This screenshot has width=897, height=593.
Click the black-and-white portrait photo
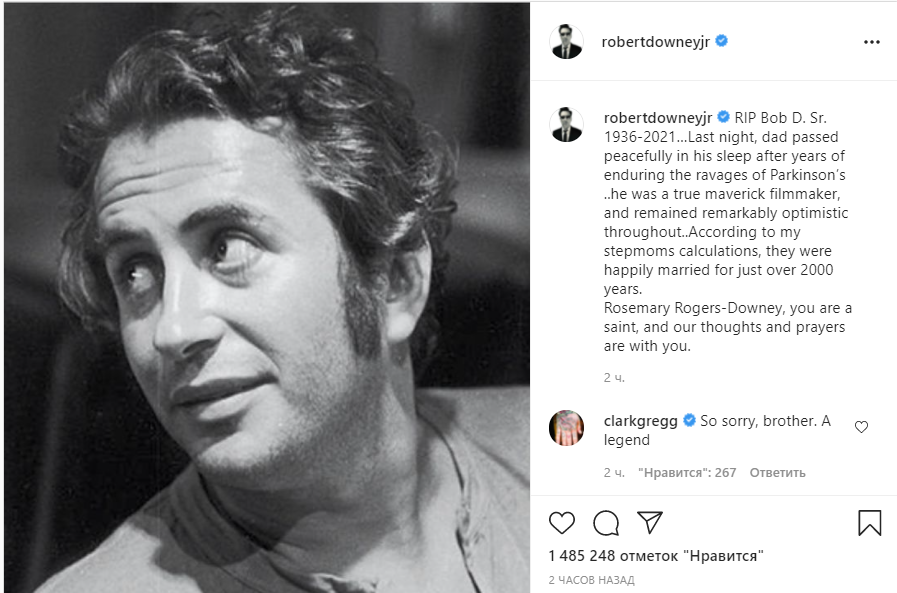(x=265, y=296)
